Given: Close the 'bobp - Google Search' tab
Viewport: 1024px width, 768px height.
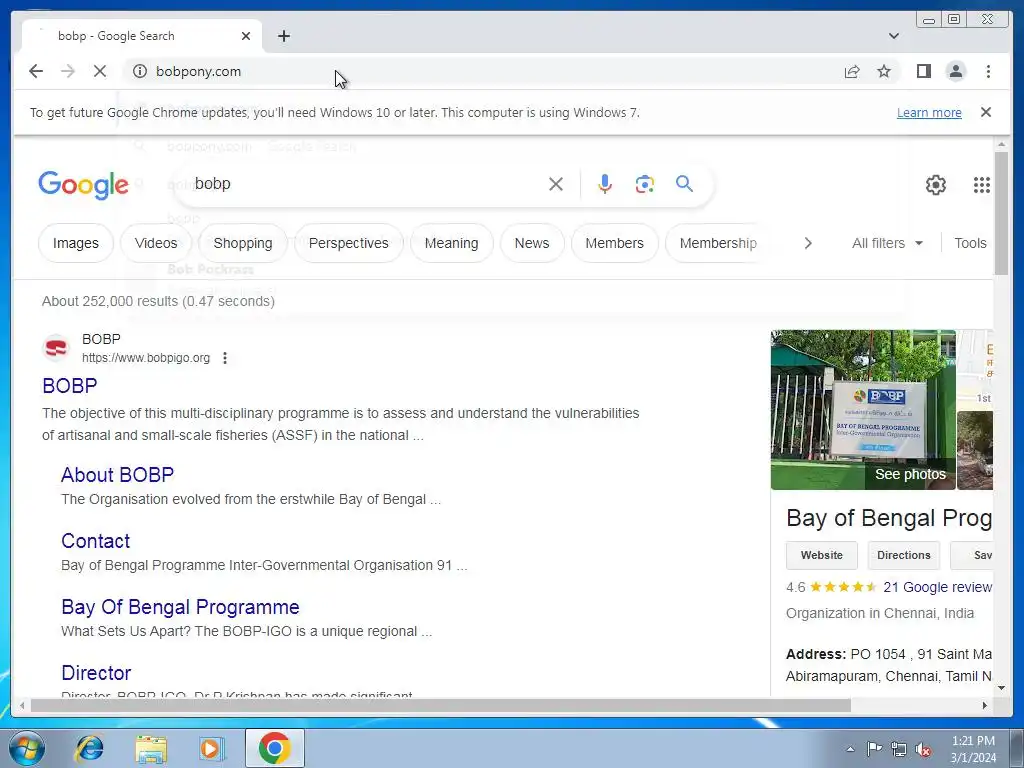Looking at the screenshot, I should [246, 36].
